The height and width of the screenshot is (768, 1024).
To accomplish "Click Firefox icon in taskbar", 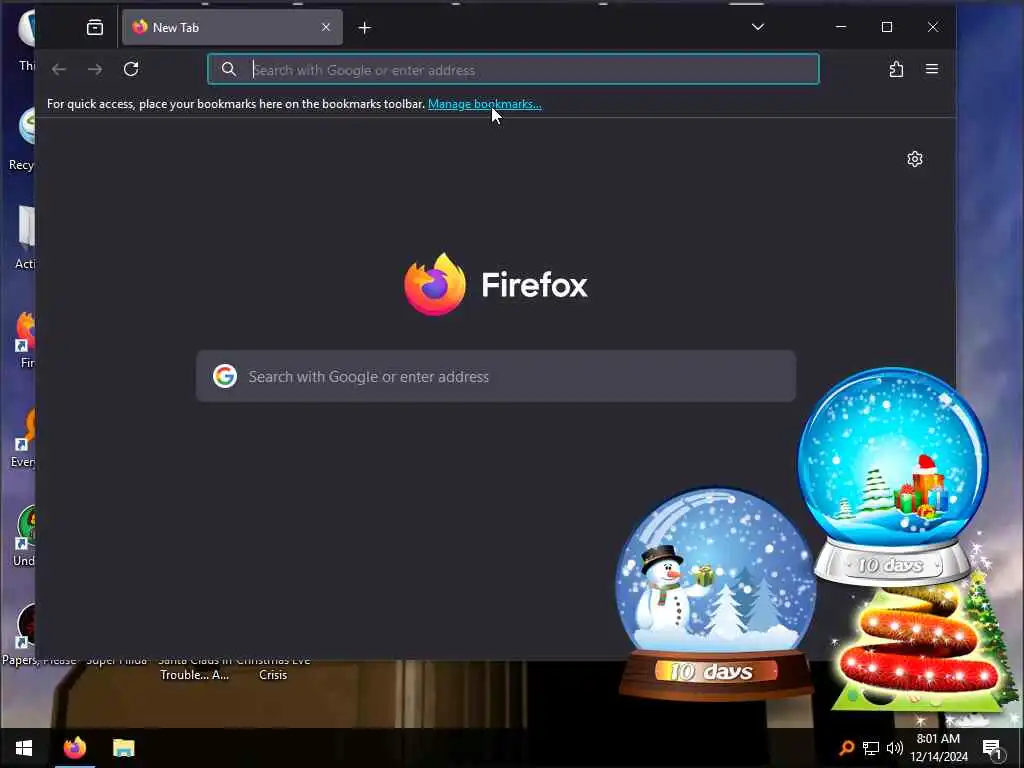I will coord(74,748).
